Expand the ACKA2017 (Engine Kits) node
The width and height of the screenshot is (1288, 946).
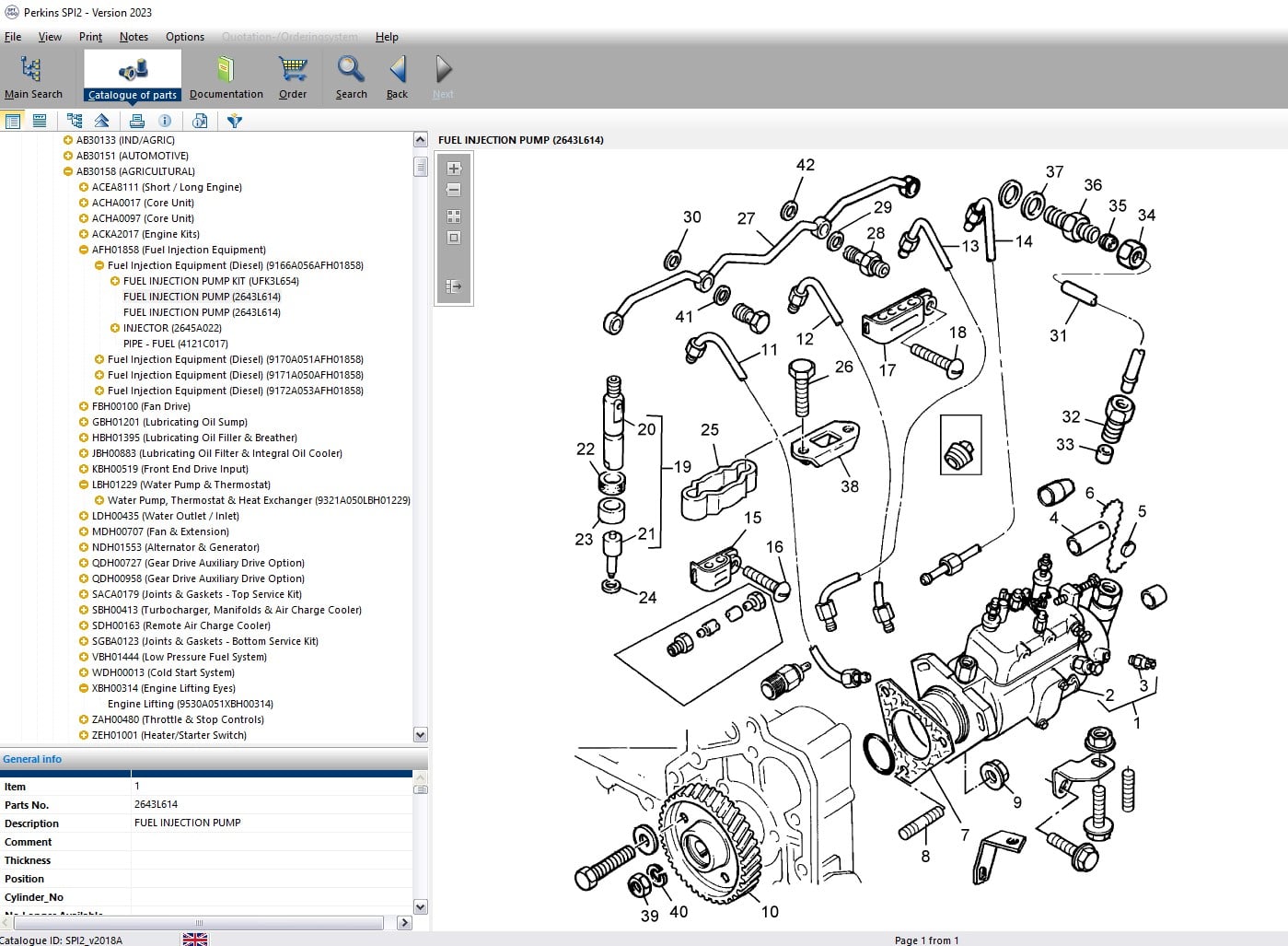[x=84, y=234]
